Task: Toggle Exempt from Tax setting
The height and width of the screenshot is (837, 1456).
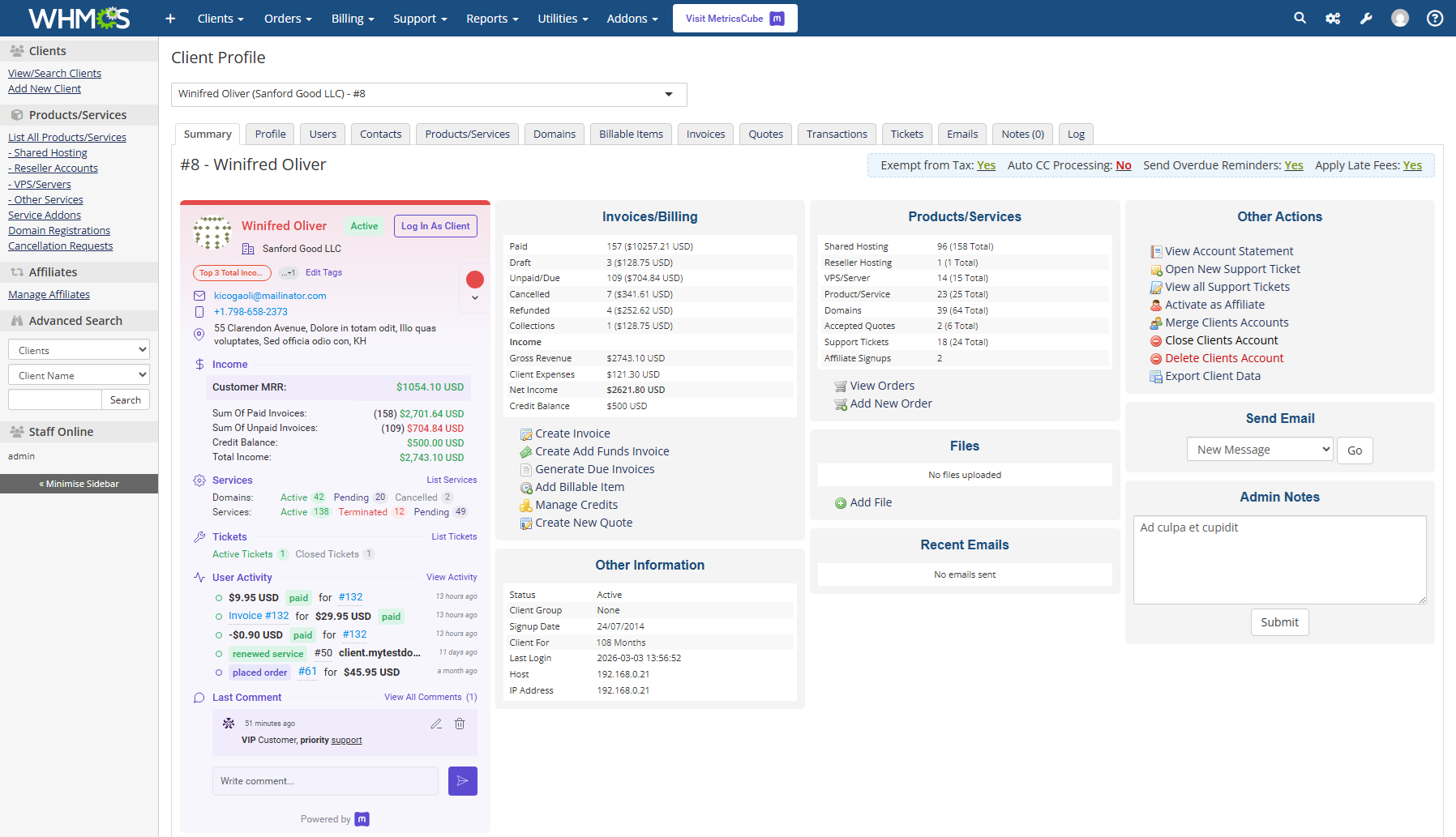Action: (986, 164)
